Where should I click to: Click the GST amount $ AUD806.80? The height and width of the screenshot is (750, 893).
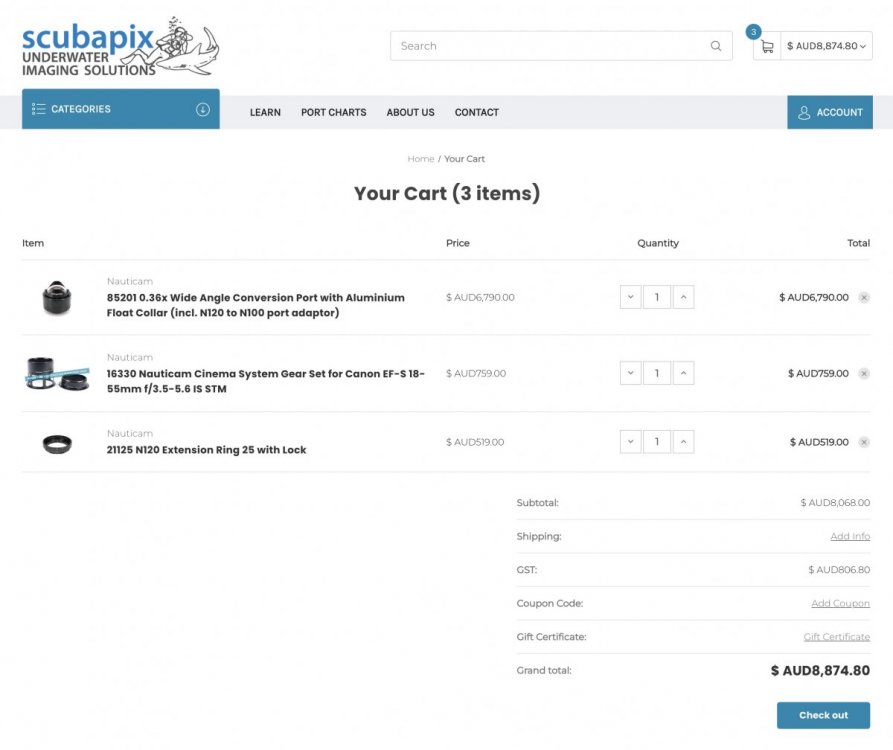(839, 570)
